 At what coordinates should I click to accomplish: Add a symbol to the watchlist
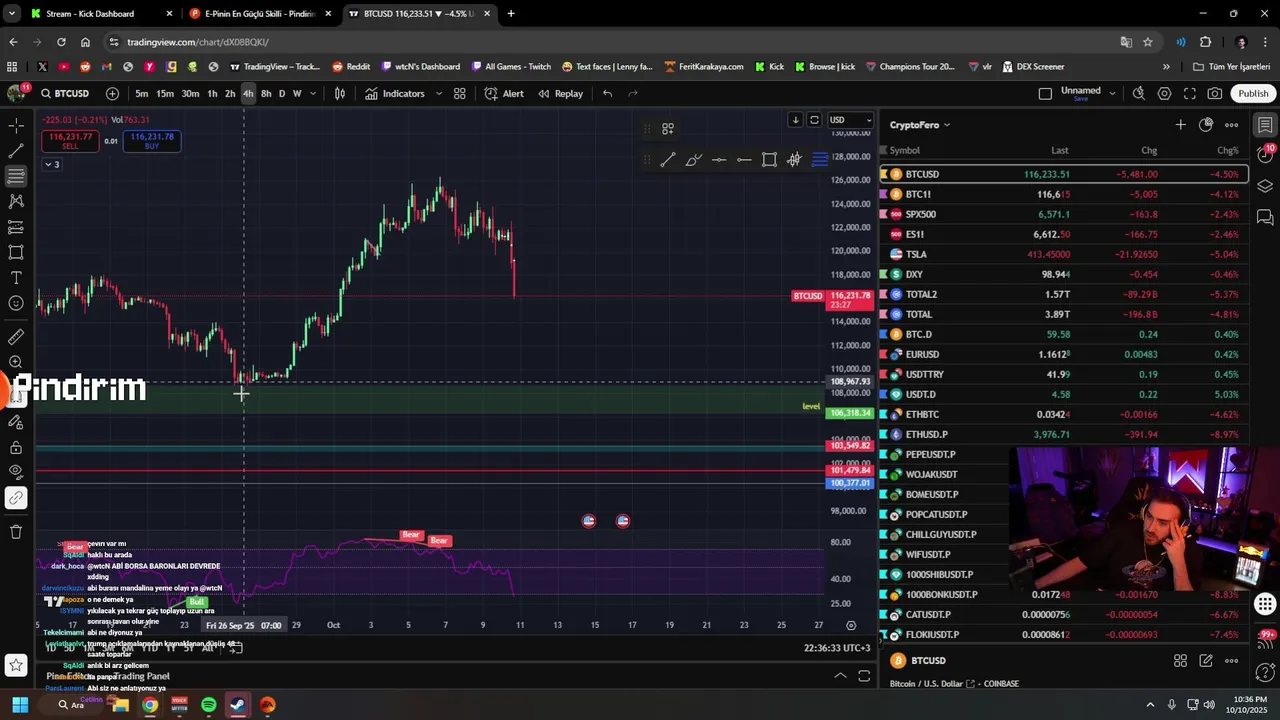click(x=1180, y=125)
